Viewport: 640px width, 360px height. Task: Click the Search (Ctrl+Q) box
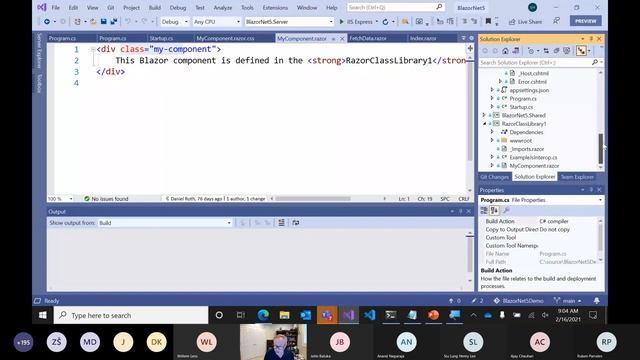[396, 7]
